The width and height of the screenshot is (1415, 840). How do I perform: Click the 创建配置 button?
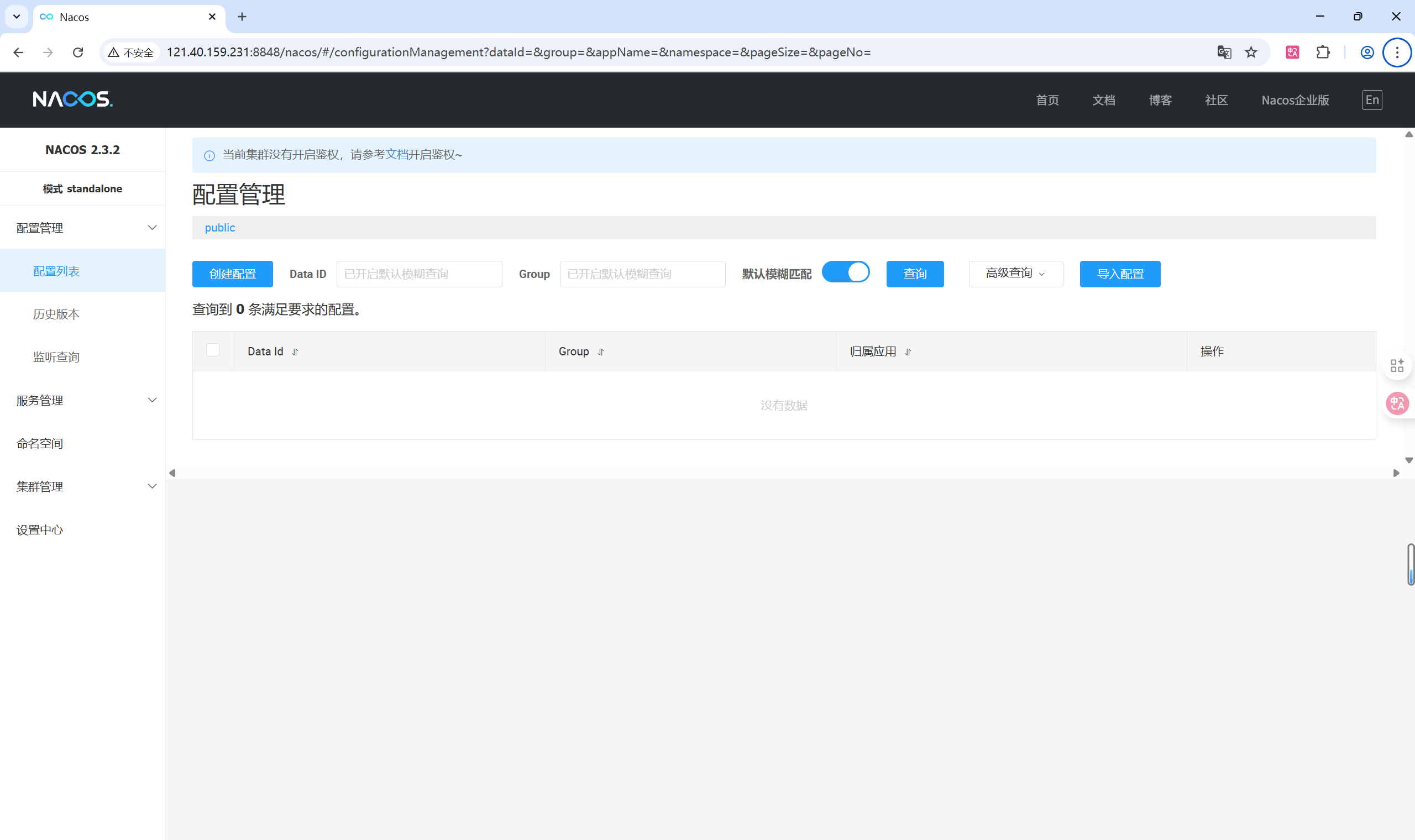pos(233,274)
